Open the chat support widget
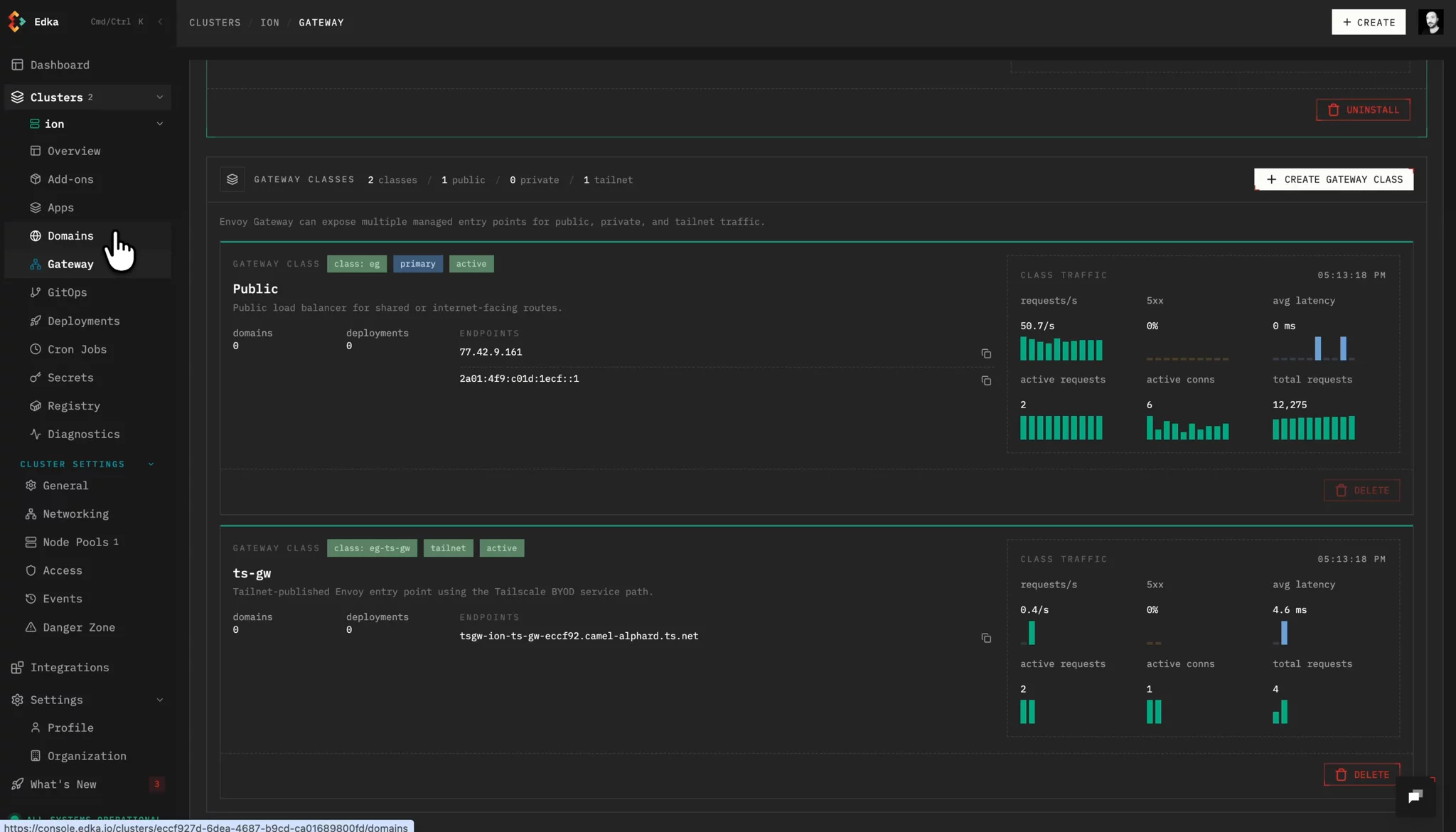1456x832 pixels. (x=1415, y=796)
